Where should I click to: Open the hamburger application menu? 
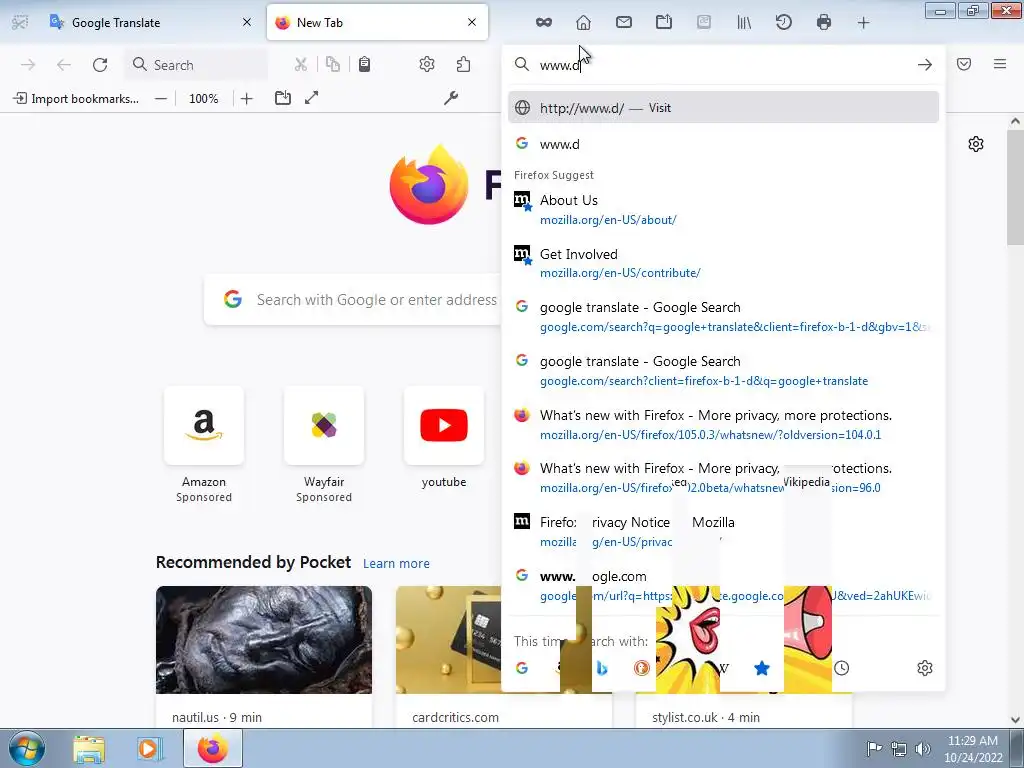(x=1000, y=64)
